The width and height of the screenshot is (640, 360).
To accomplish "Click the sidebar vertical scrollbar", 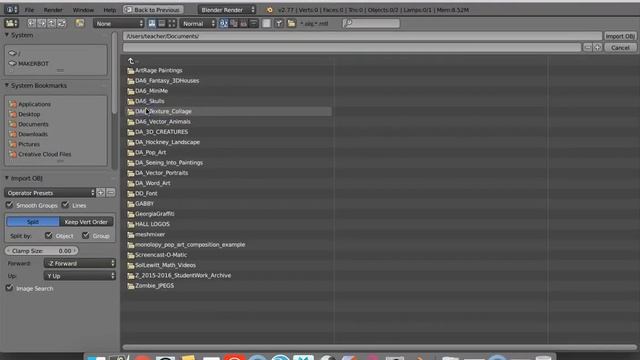I will click(114, 73).
